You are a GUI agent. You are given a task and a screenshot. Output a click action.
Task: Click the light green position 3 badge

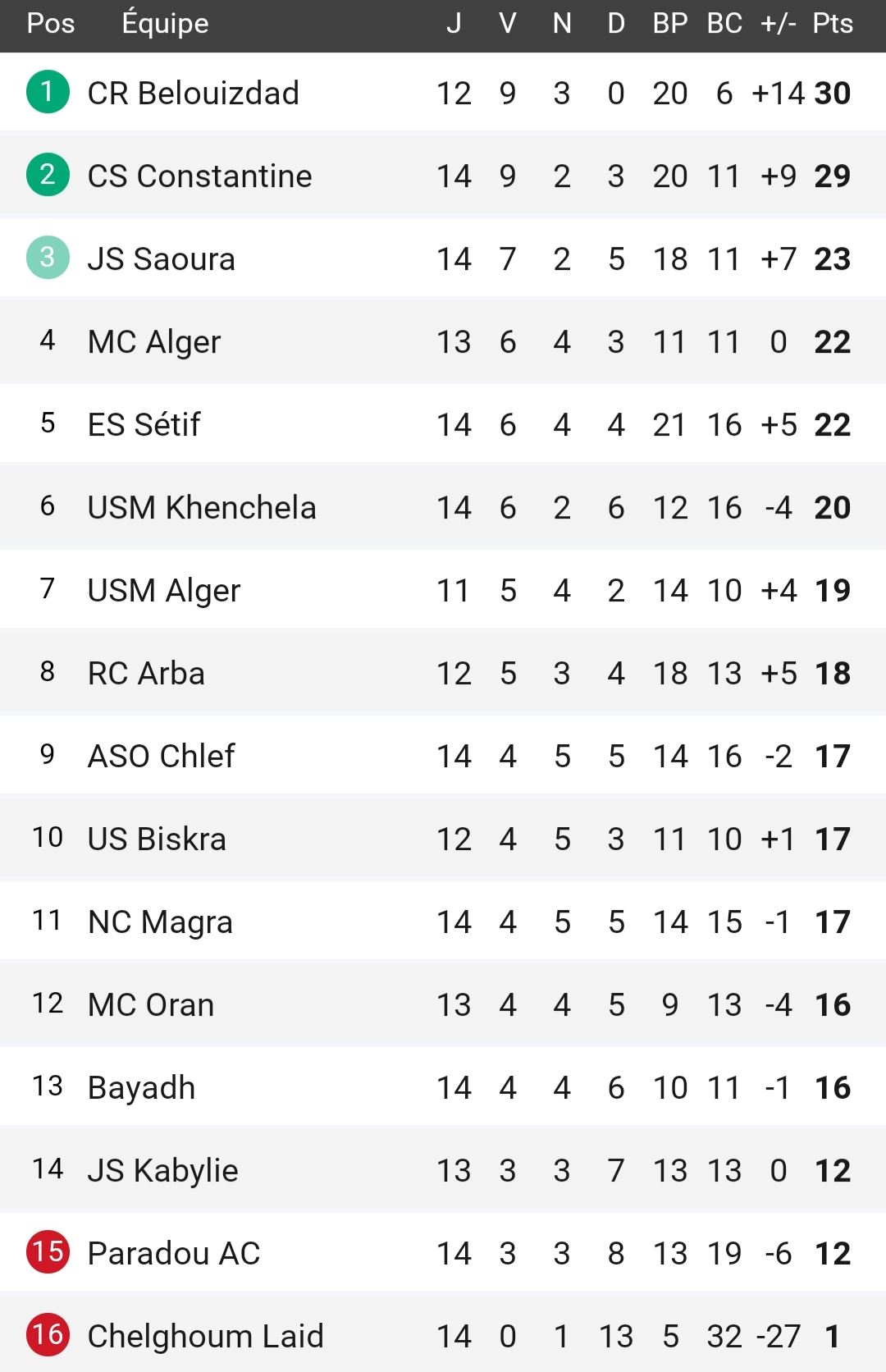[x=48, y=258]
